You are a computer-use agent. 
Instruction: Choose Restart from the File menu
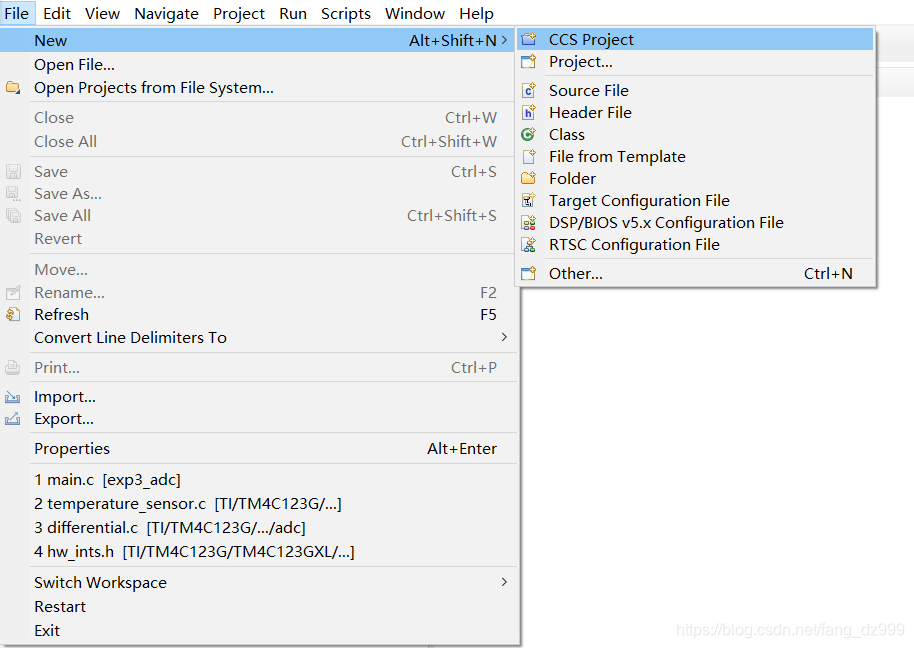[x=259, y=607]
